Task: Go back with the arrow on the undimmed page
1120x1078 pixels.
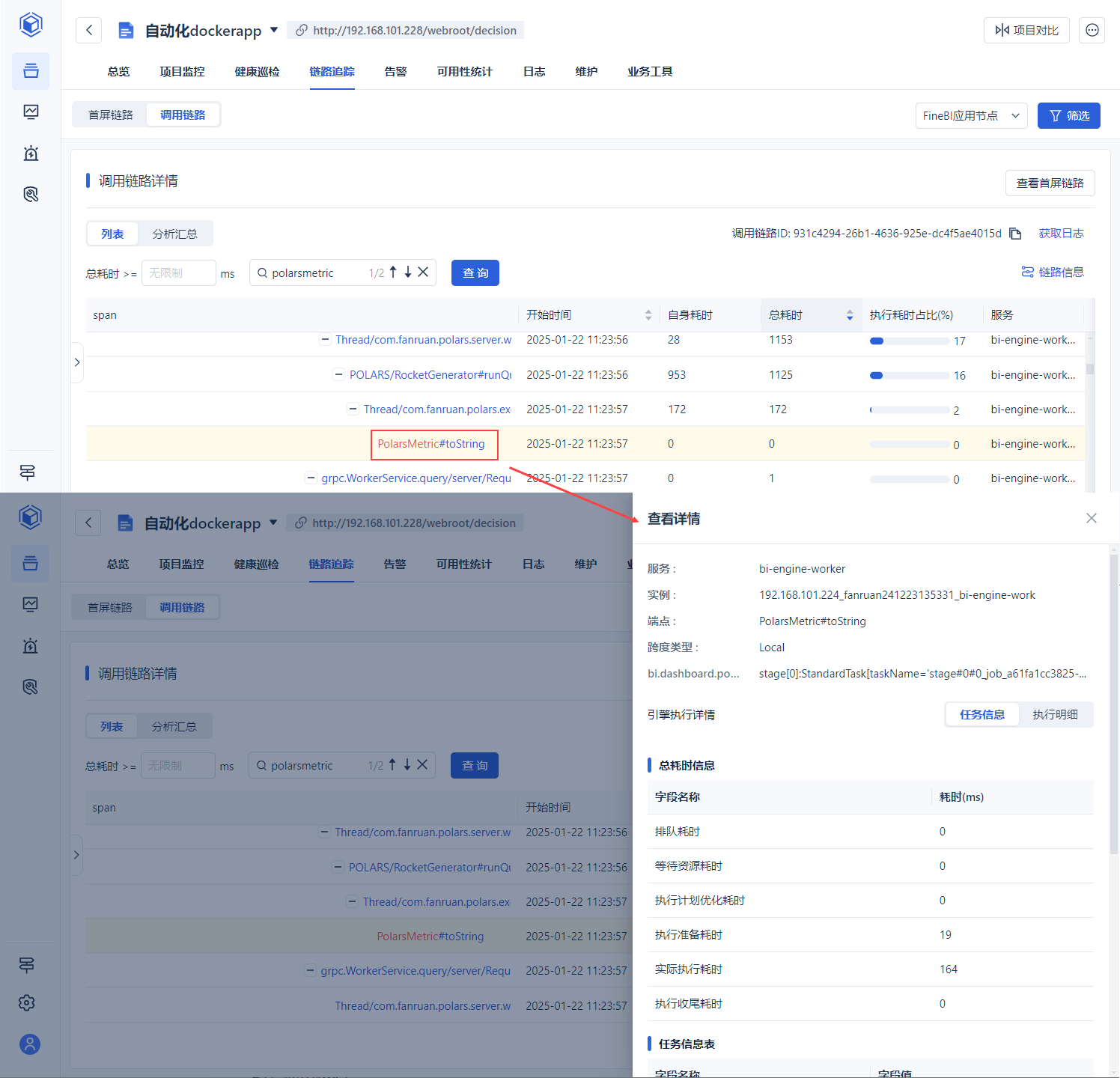Action: coord(89,30)
